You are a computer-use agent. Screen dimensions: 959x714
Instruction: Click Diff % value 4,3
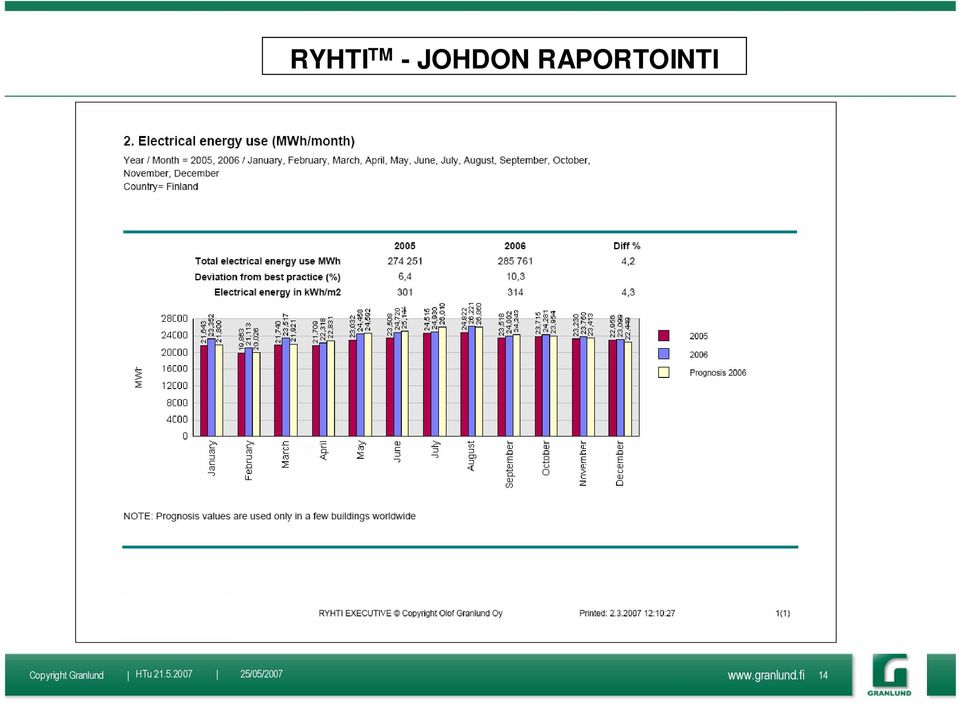click(628, 292)
